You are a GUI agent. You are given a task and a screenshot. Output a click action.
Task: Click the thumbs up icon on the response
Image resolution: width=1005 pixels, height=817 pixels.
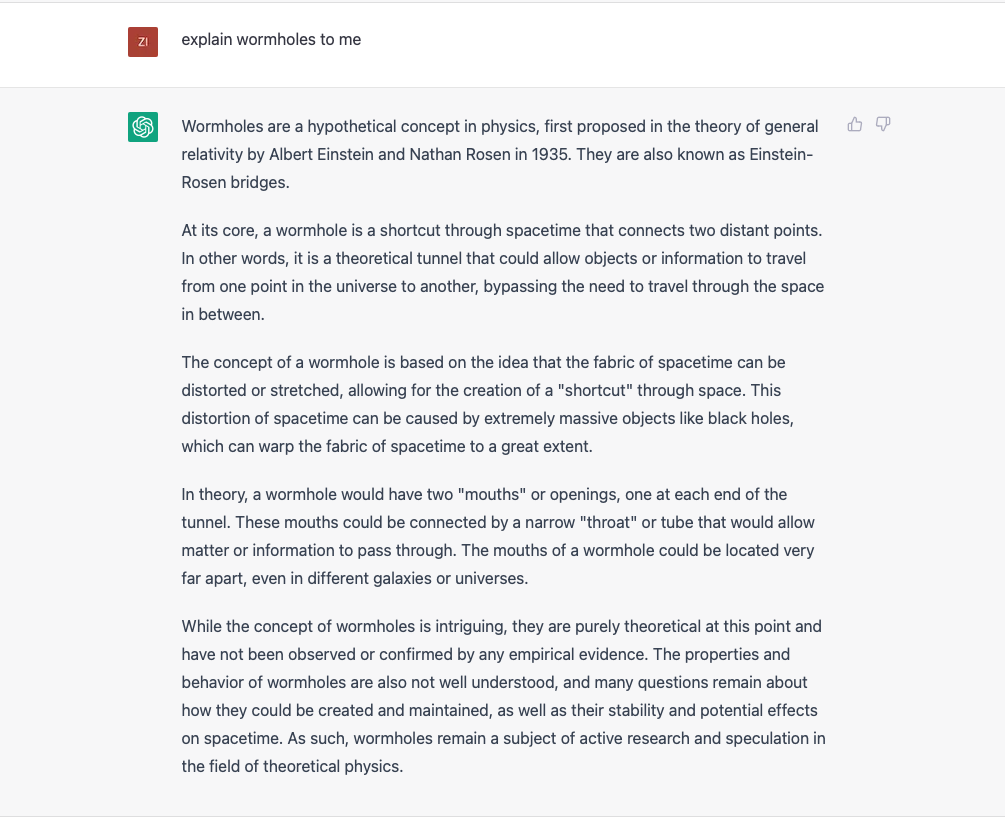(854, 124)
